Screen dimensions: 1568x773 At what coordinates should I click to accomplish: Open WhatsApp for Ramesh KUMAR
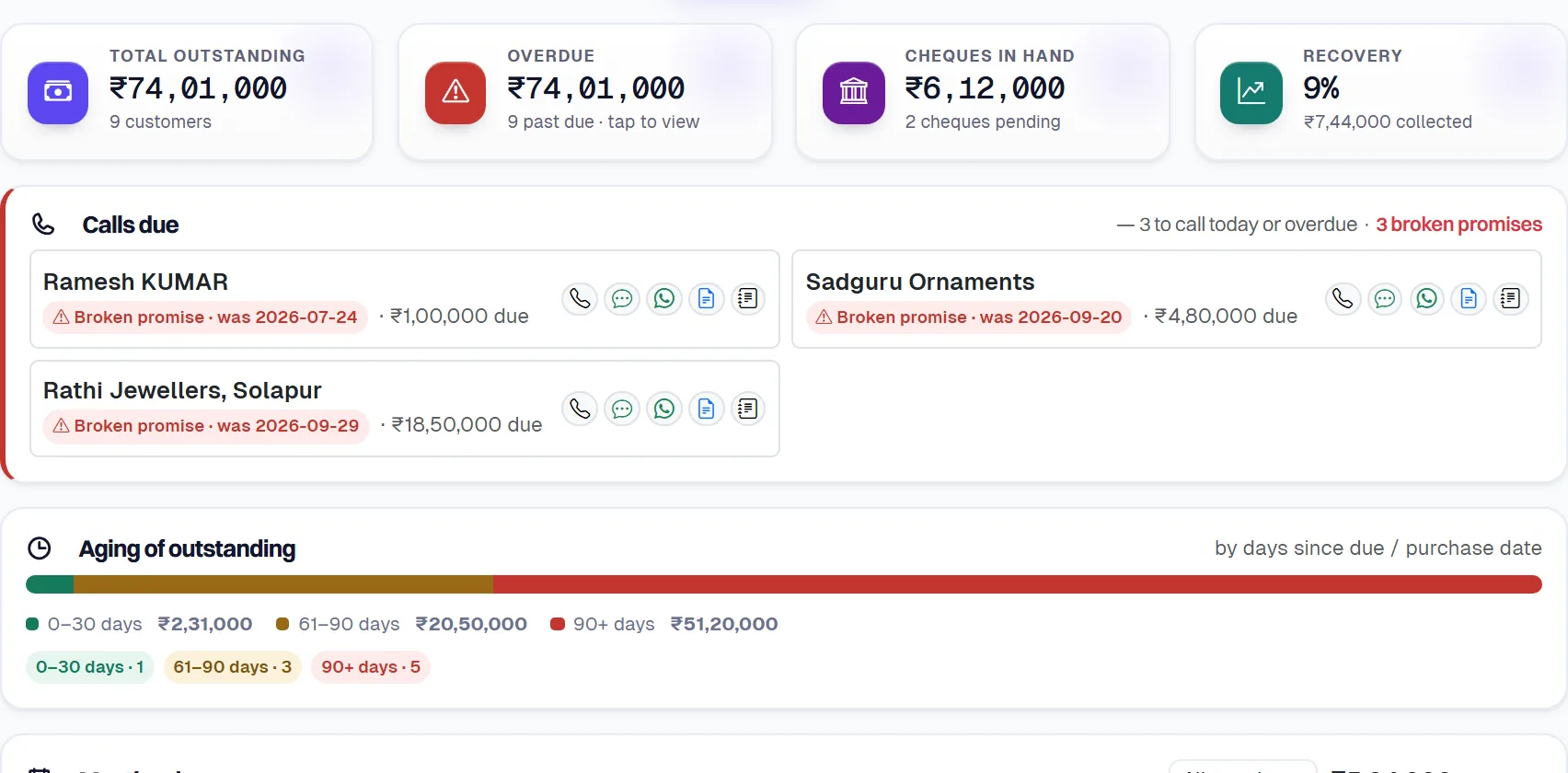pyautogui.click(x=664, y=299)
